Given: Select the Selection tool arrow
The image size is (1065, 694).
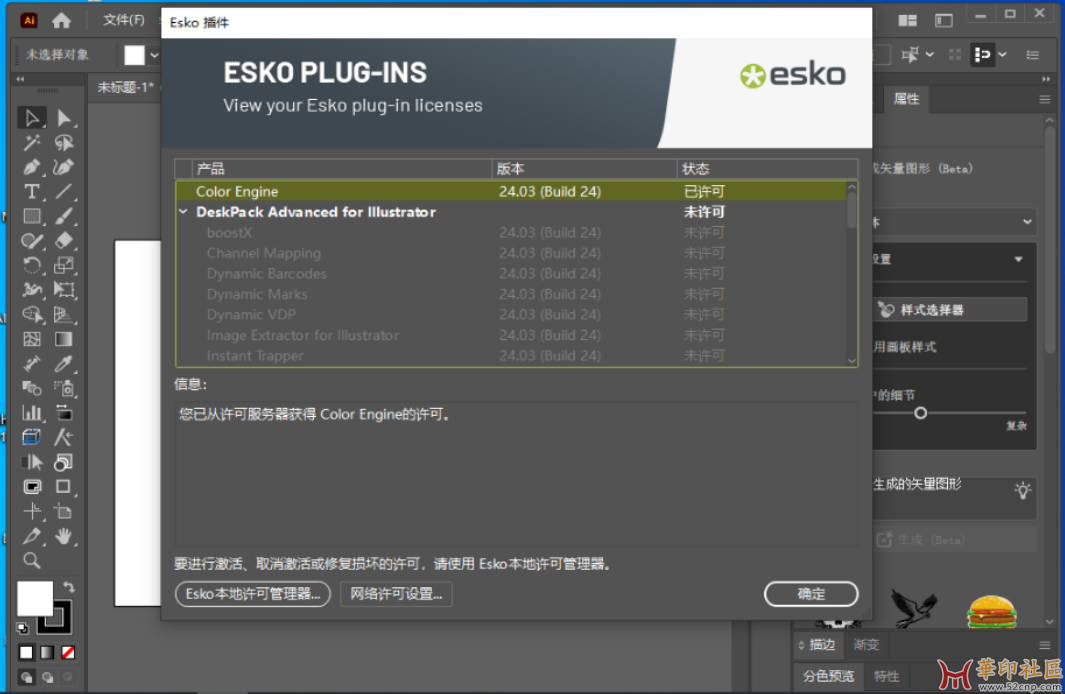Looking at the screenshot, I should [31, 117].
